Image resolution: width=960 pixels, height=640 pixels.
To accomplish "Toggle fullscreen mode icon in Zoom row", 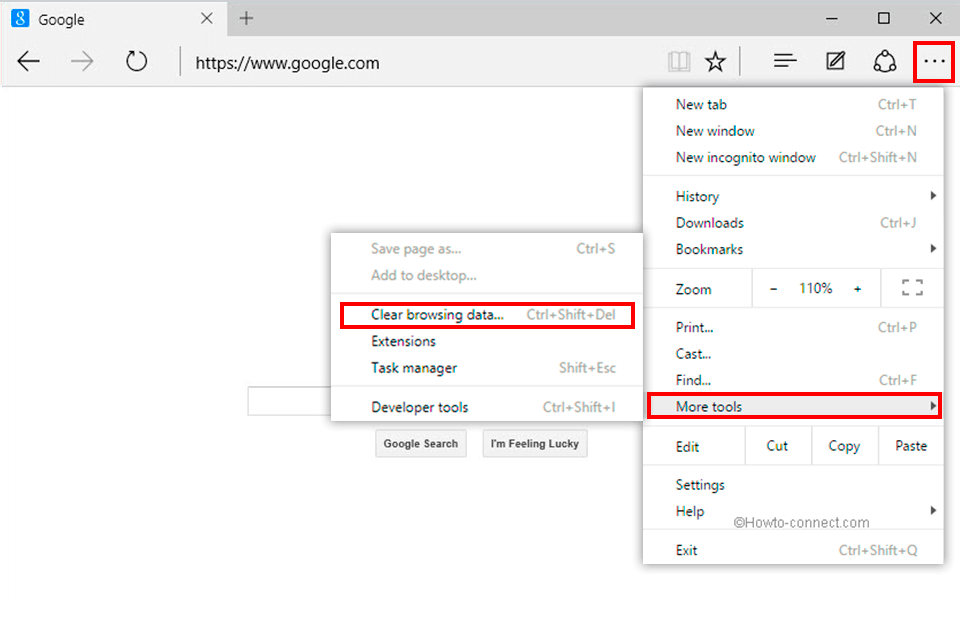I will tap(912, 288).
